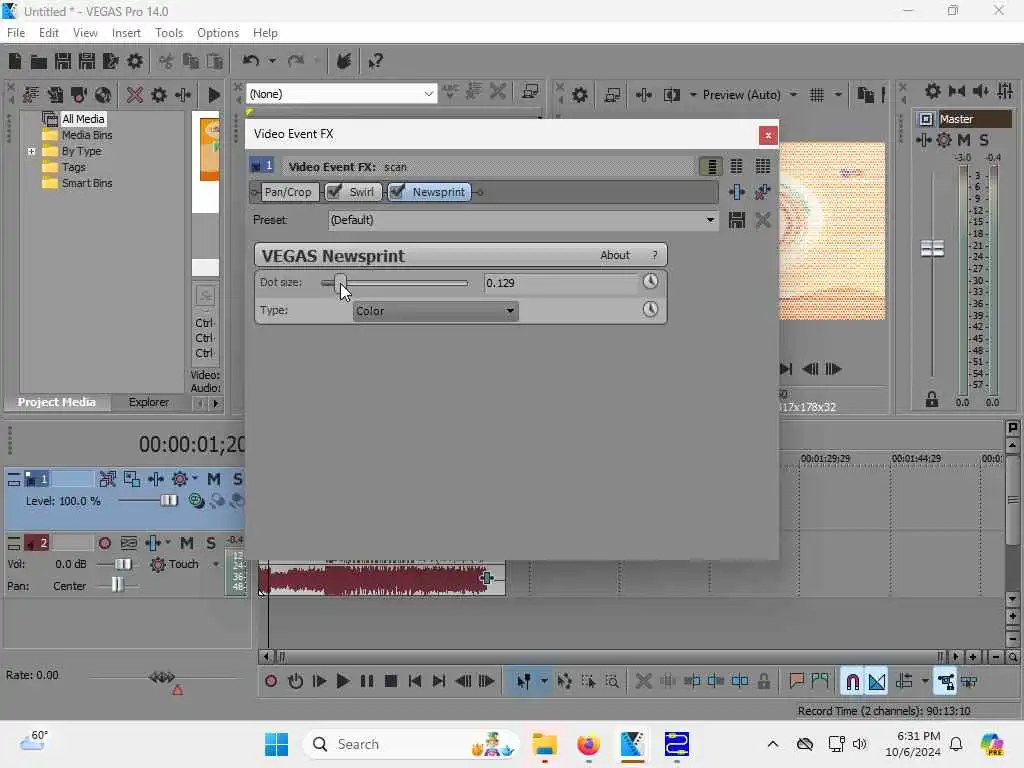Click the Windows taskbar Search box

410,744
